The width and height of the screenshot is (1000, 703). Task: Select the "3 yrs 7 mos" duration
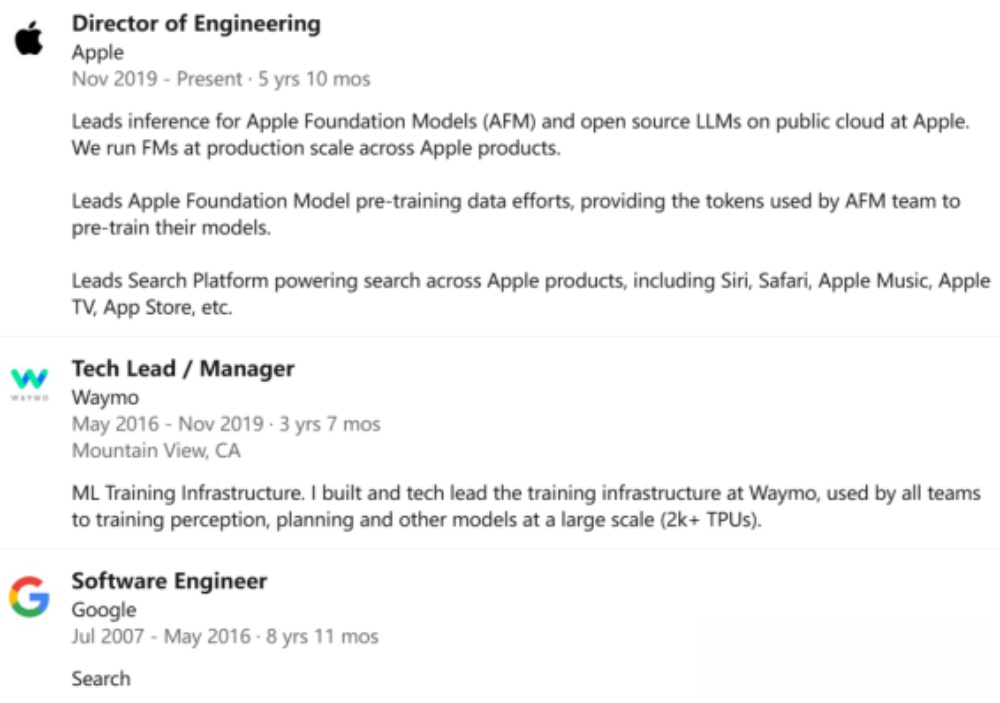coord(329,424)
